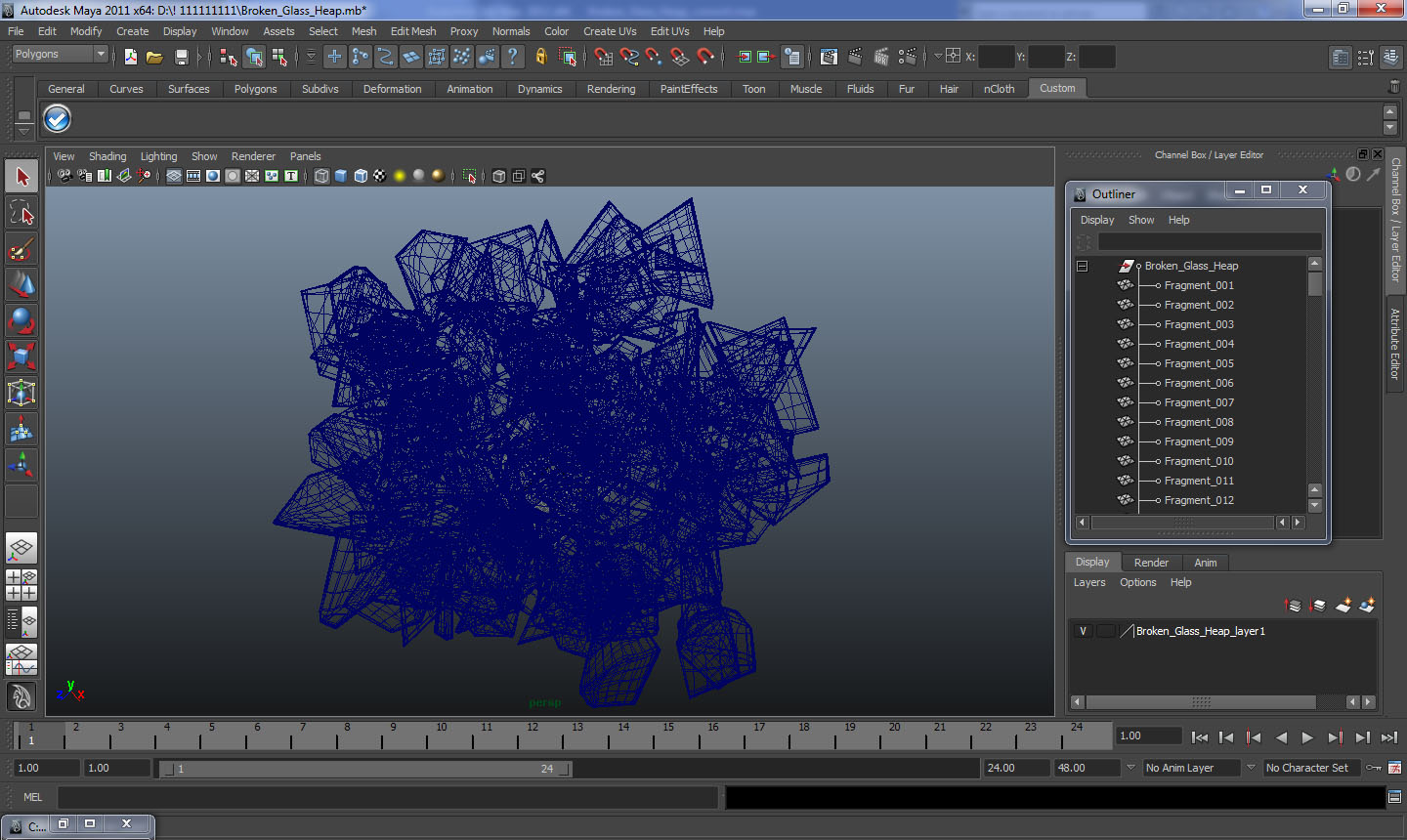1407x840 pixels.
Task: Choose the Soft Modification tool
Action: 21,429
